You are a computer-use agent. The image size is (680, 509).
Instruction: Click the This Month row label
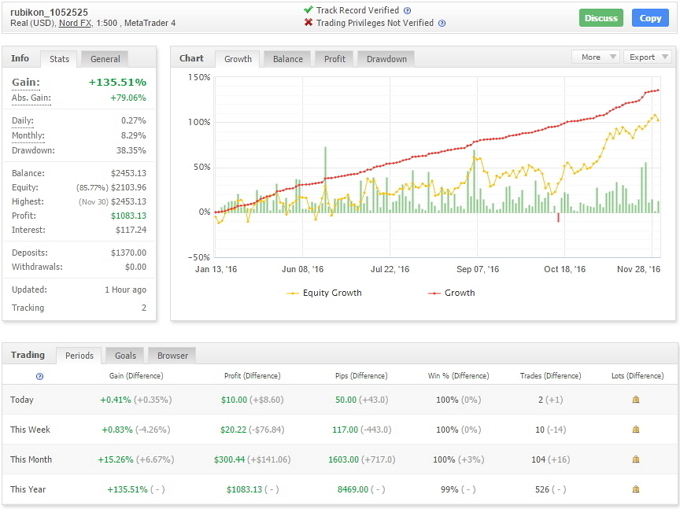[31, 460]
